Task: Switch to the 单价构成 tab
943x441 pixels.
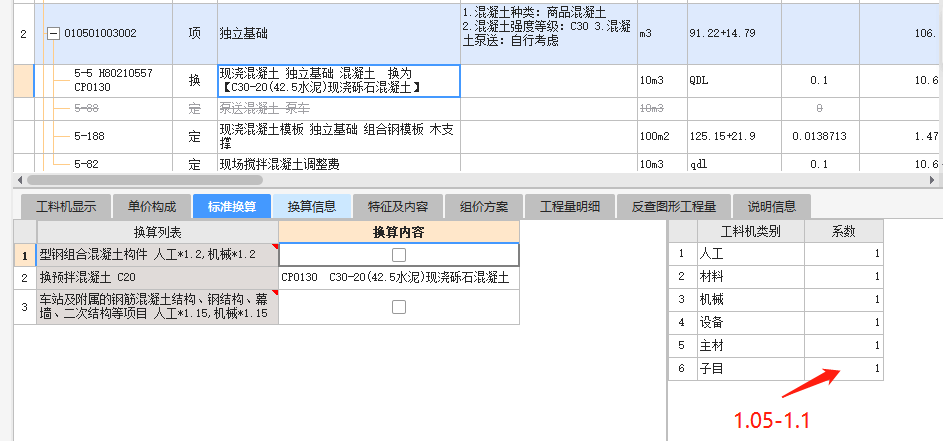Action: [152, 207]
